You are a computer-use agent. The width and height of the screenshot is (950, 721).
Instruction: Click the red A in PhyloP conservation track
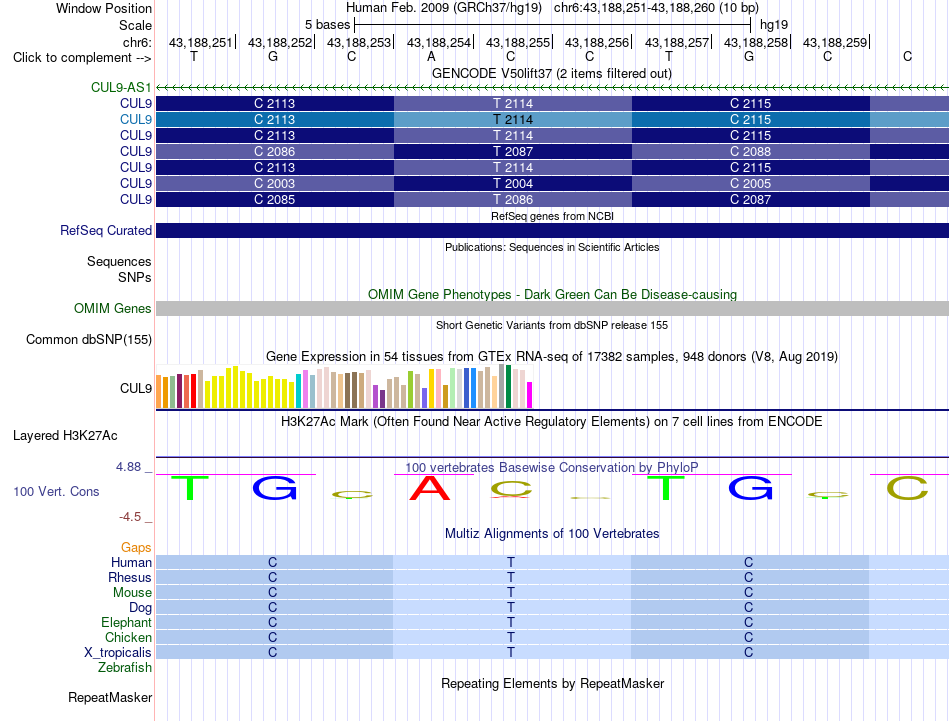[x=430, y=488]
